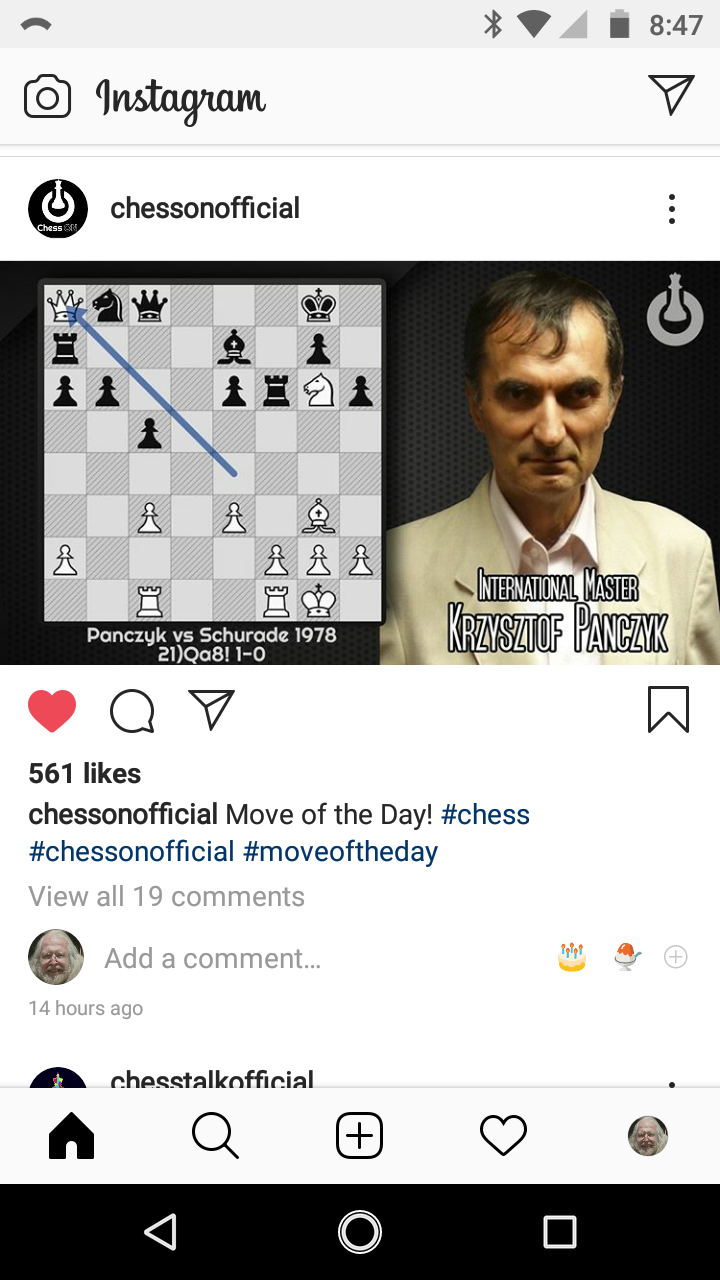Open chessonofficial profile avatar
720x1280 pixels.
(58, 209)
